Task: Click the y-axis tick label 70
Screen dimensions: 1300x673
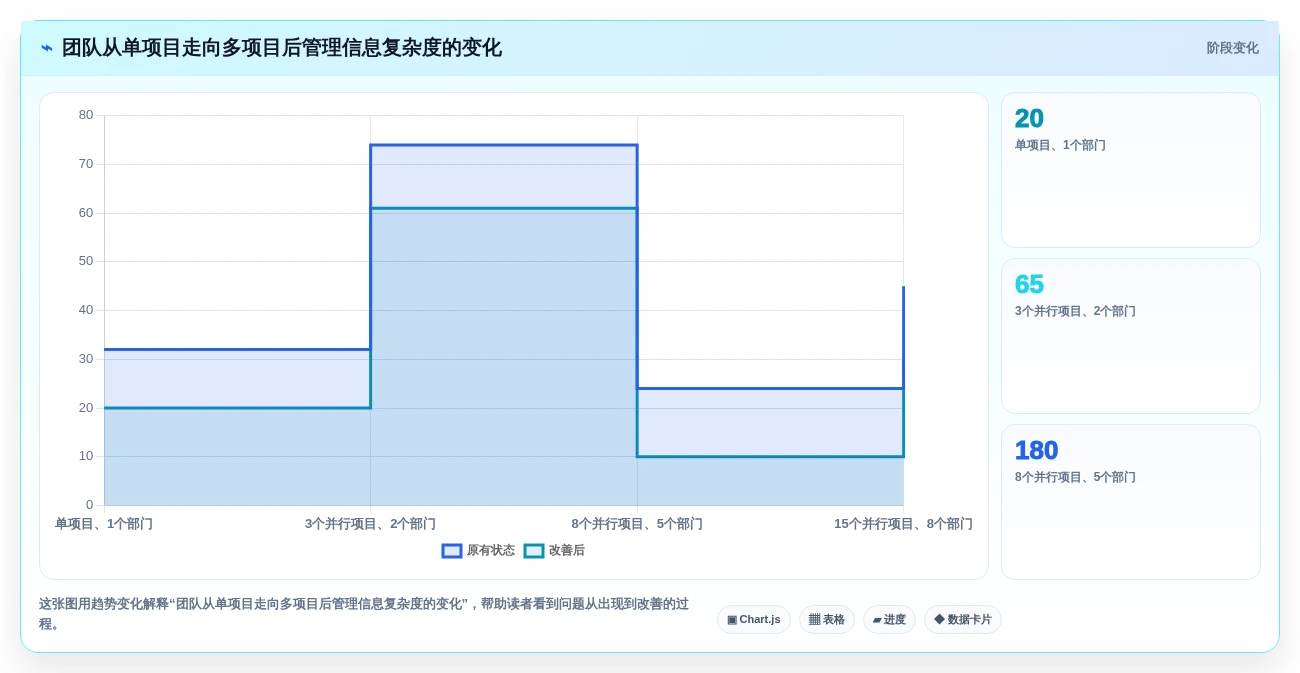Action: [86, 164]
